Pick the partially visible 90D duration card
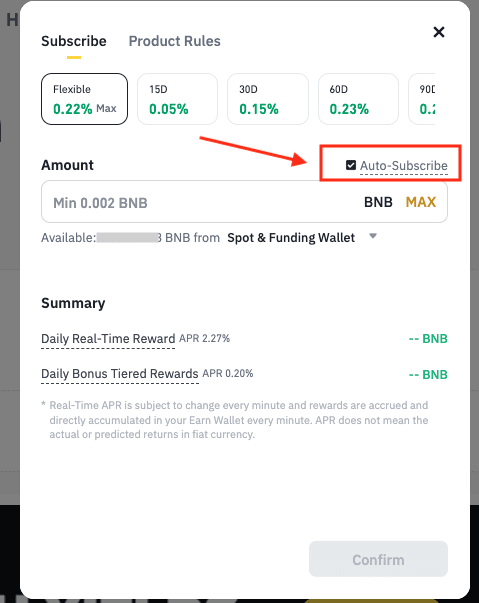The image size is (479, 603). [422, 99]
